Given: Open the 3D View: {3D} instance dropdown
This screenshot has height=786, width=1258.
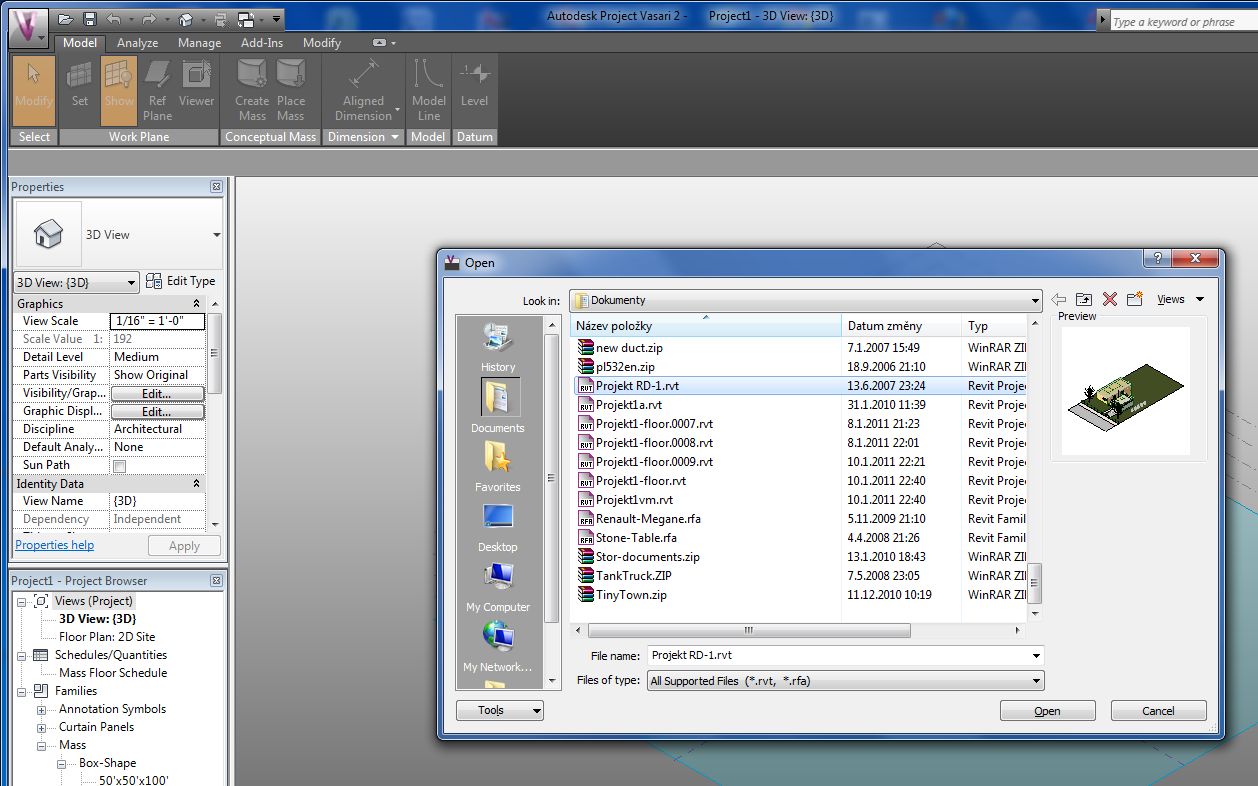Looking at the screenshot, I should tap(131, 283).
